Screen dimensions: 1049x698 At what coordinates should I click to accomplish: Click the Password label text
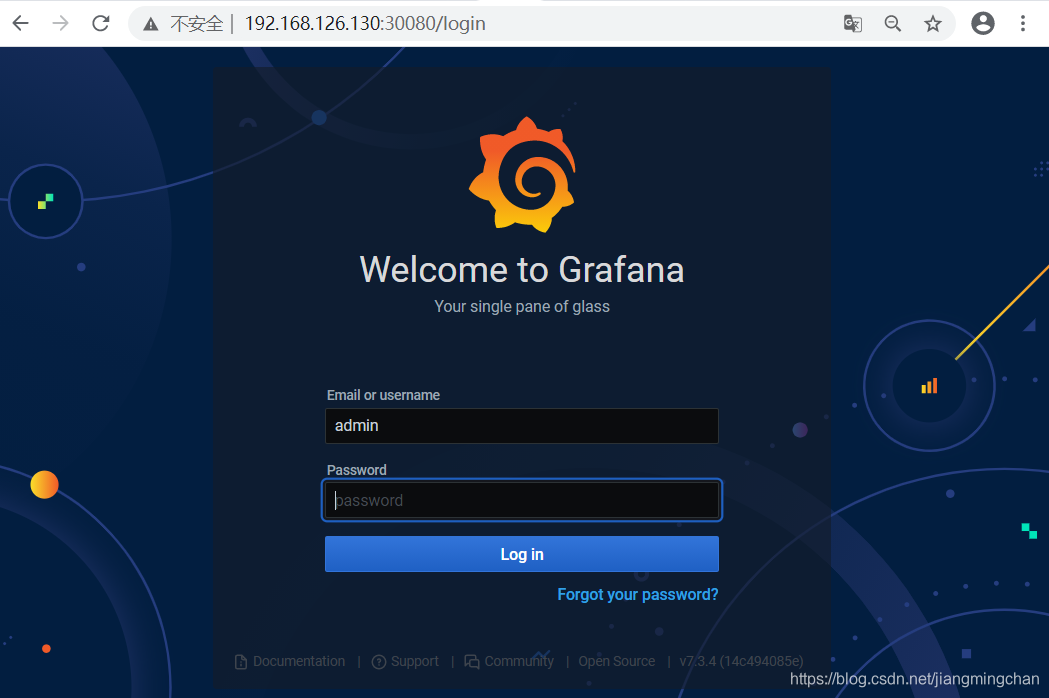[357, 470]
